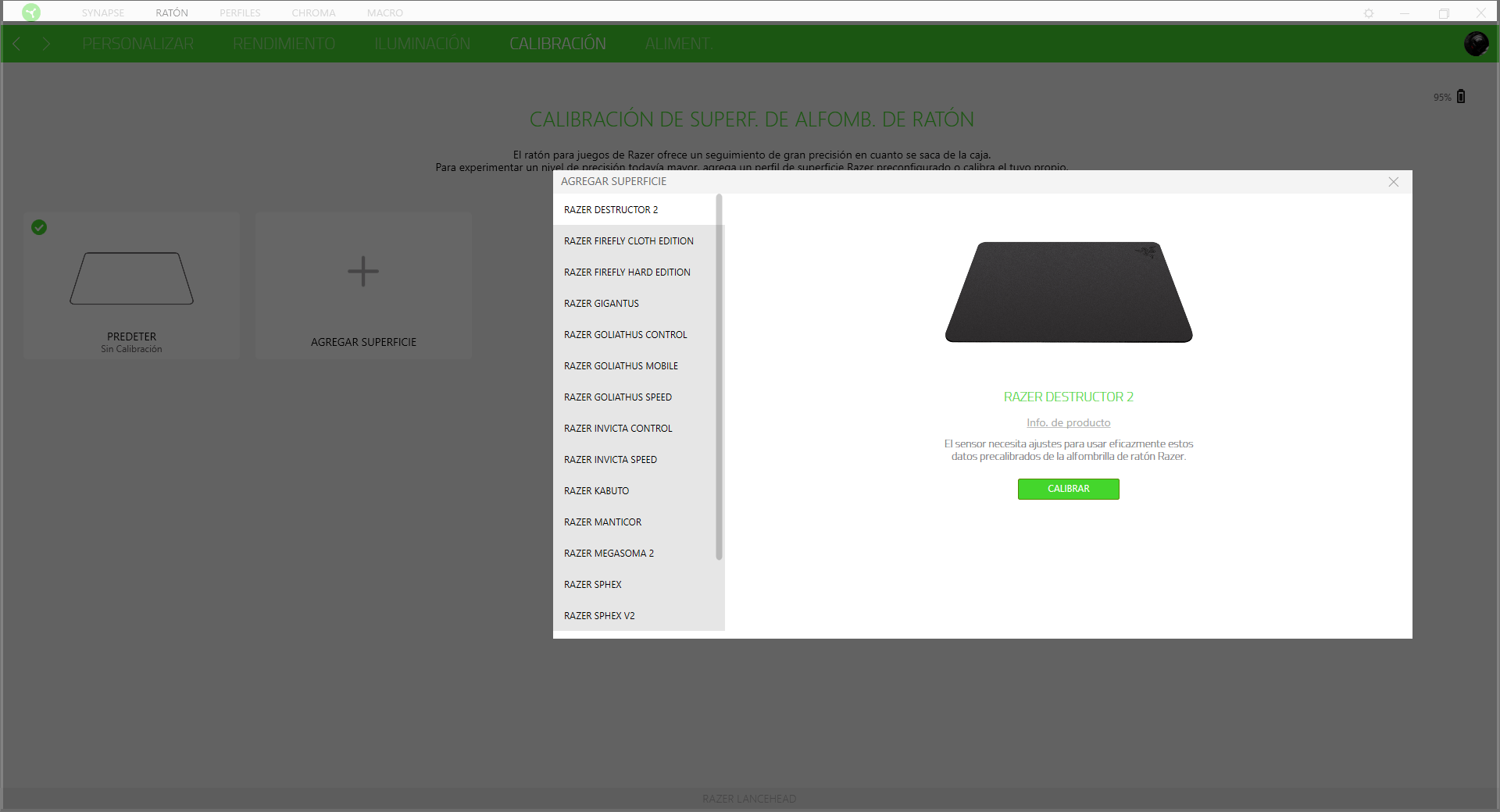Viewport: 1500px width, 812px height.
Task: Select Razer Sphex surface
Action: (634, 584)
